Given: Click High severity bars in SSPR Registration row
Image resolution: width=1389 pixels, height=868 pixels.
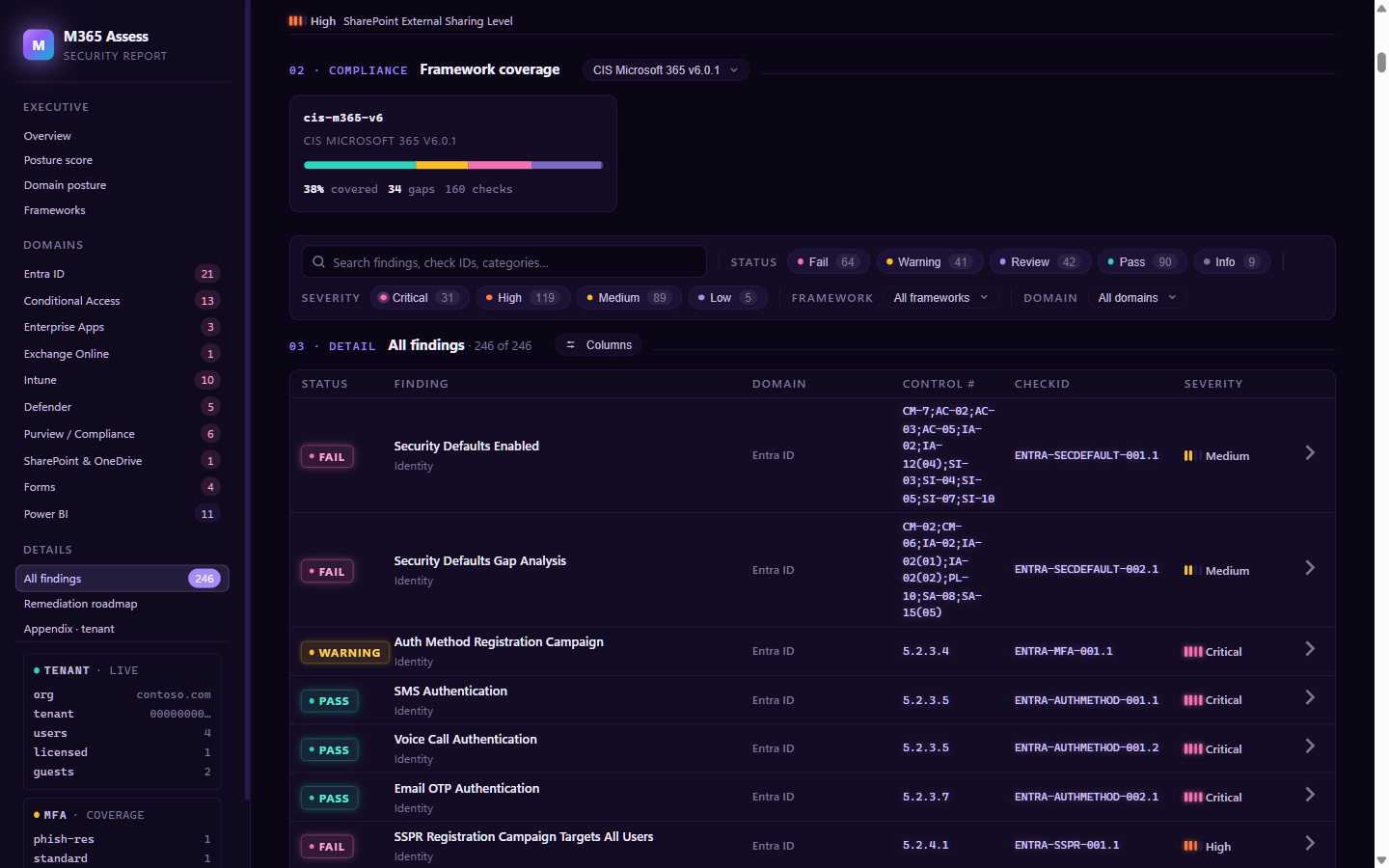Looking at the screenshot, I should coord(1191,846).
